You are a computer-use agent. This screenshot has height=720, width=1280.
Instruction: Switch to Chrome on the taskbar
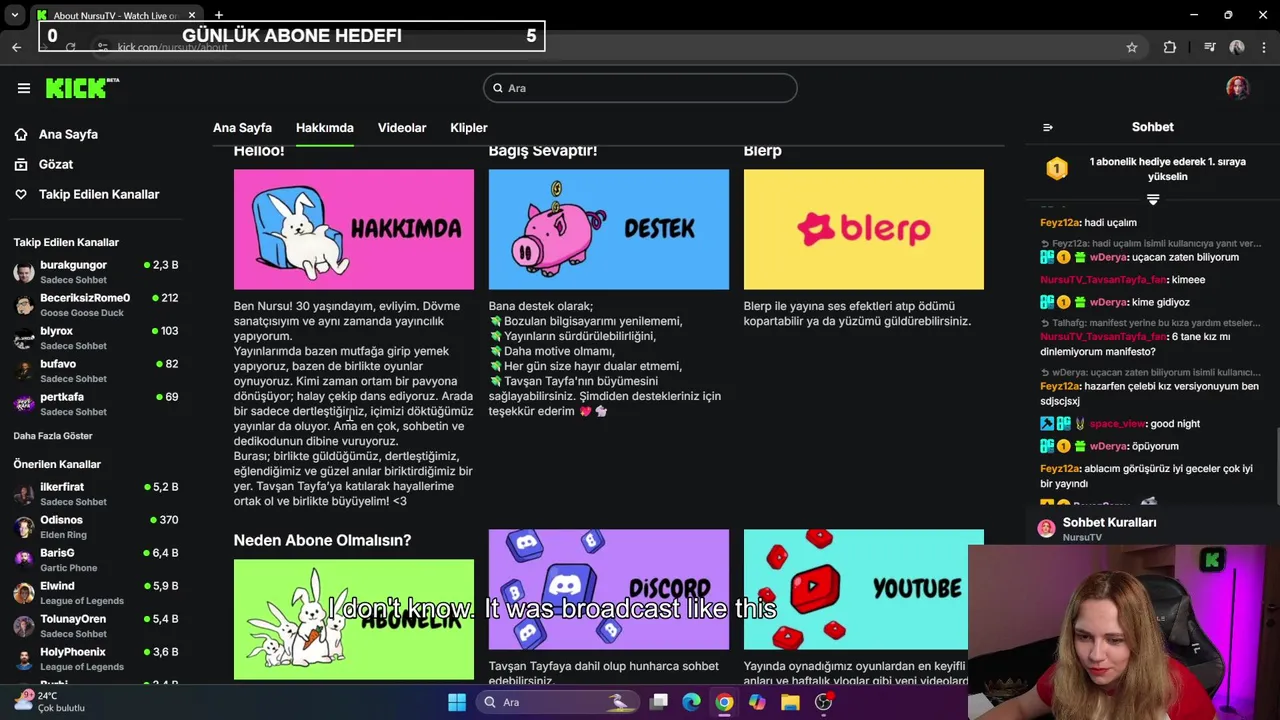[724, 702]
